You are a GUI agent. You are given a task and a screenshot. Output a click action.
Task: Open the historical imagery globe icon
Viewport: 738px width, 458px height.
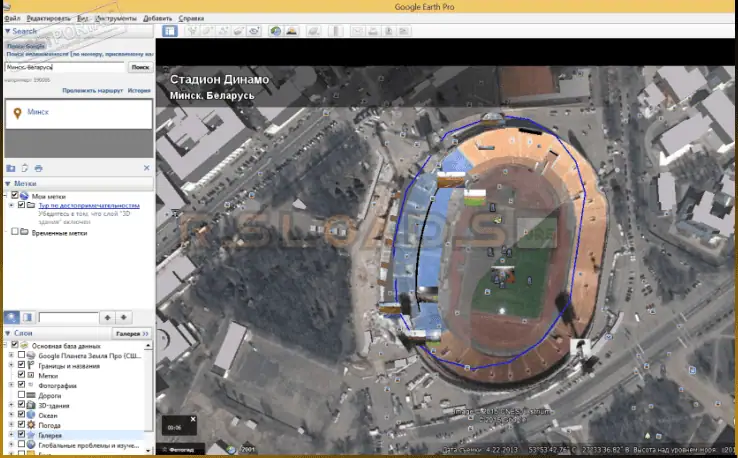(x=275, y=31)
